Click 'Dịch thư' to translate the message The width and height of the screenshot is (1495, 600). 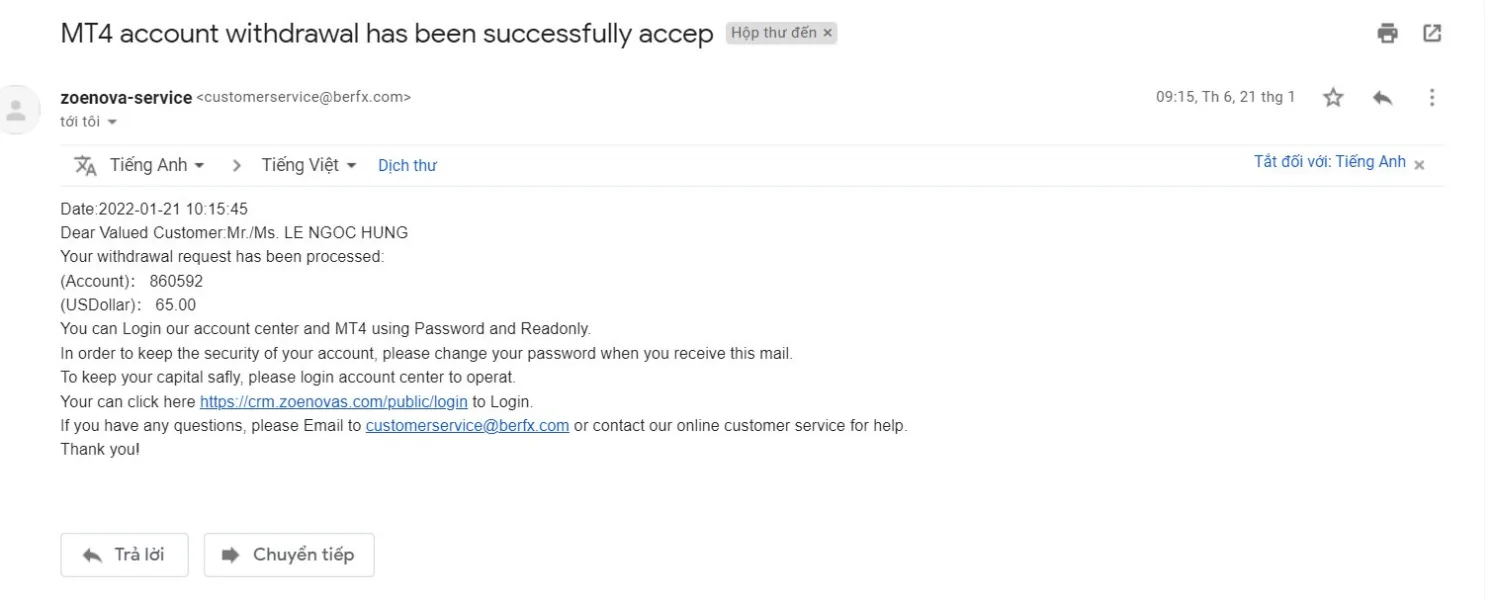(407, 166)
